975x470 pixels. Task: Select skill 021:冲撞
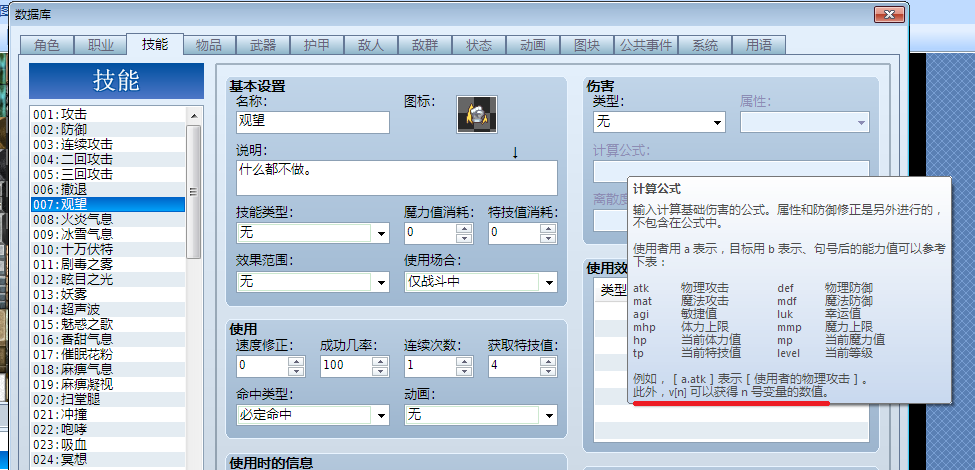coord(108,415)
